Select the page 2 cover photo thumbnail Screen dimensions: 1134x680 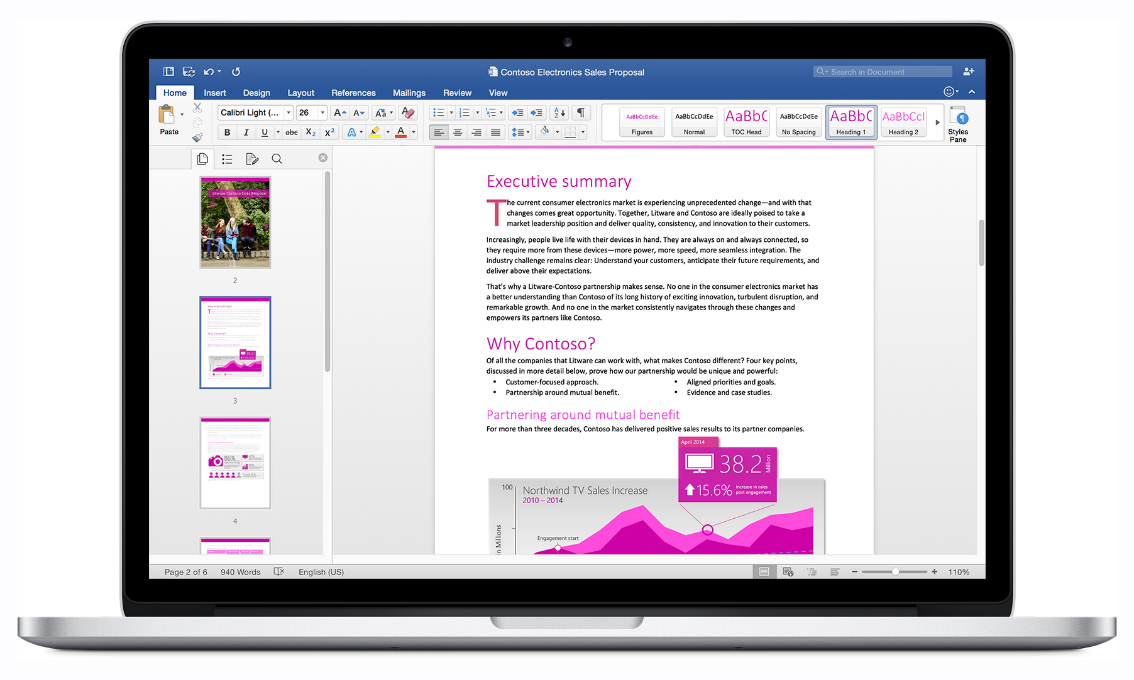(235, 223)
